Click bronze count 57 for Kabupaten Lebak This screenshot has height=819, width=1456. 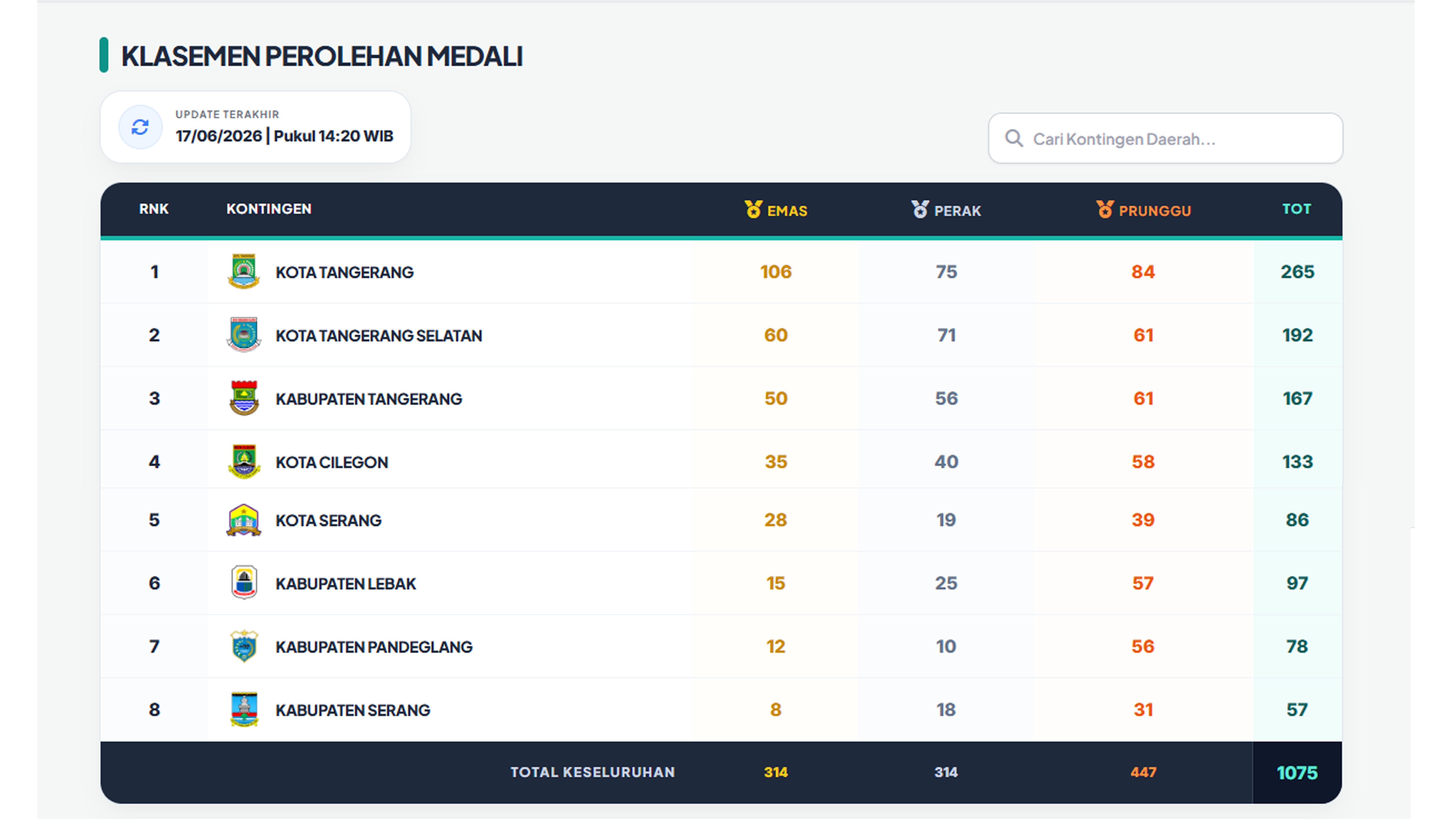click(x=1143, y=583)
